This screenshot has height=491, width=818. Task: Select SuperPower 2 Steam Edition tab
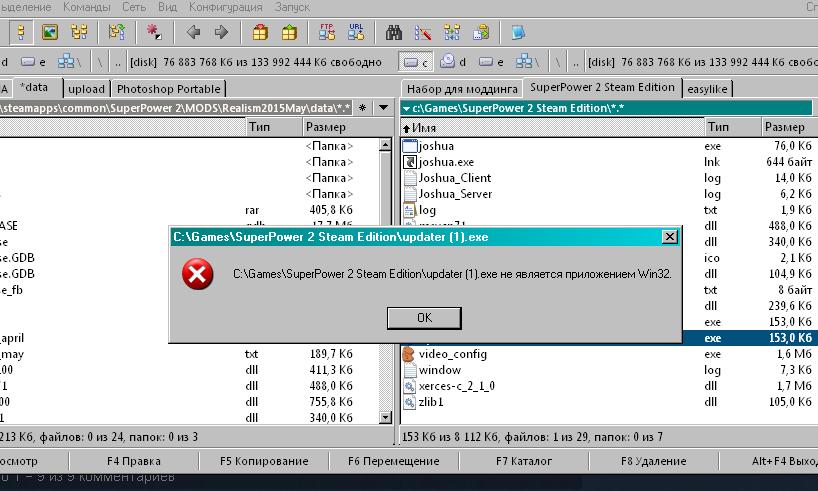pyautogui.click(x=603, y=88)
